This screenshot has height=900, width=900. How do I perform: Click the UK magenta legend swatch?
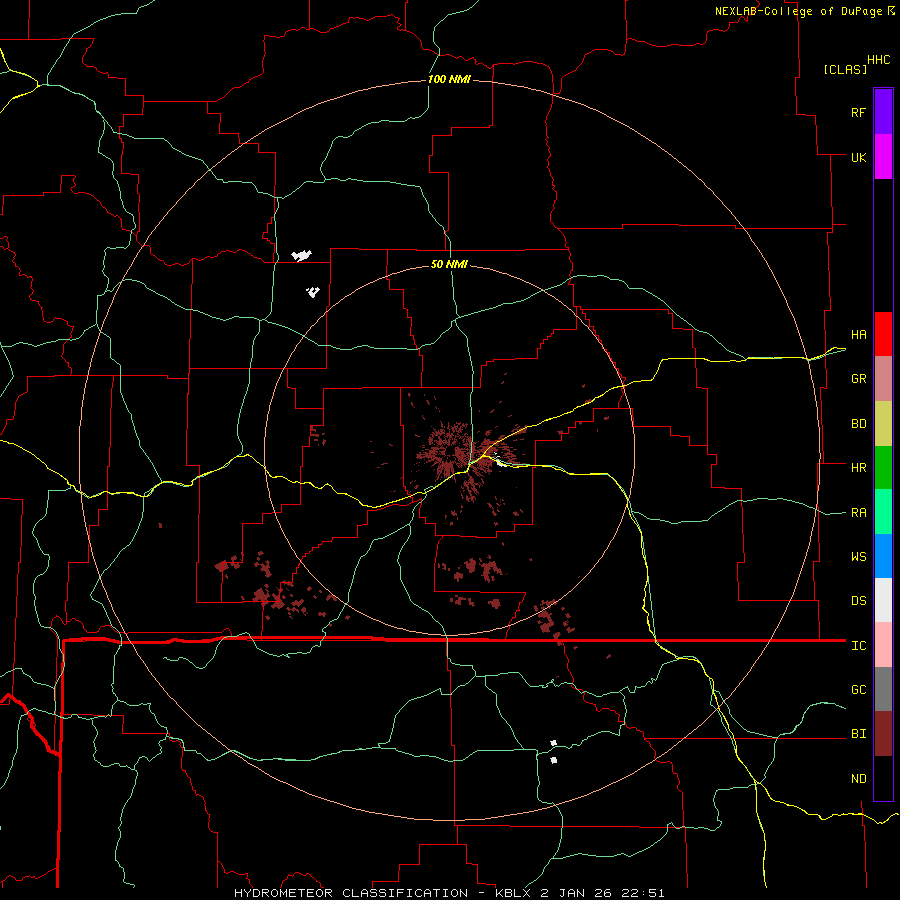883,157
